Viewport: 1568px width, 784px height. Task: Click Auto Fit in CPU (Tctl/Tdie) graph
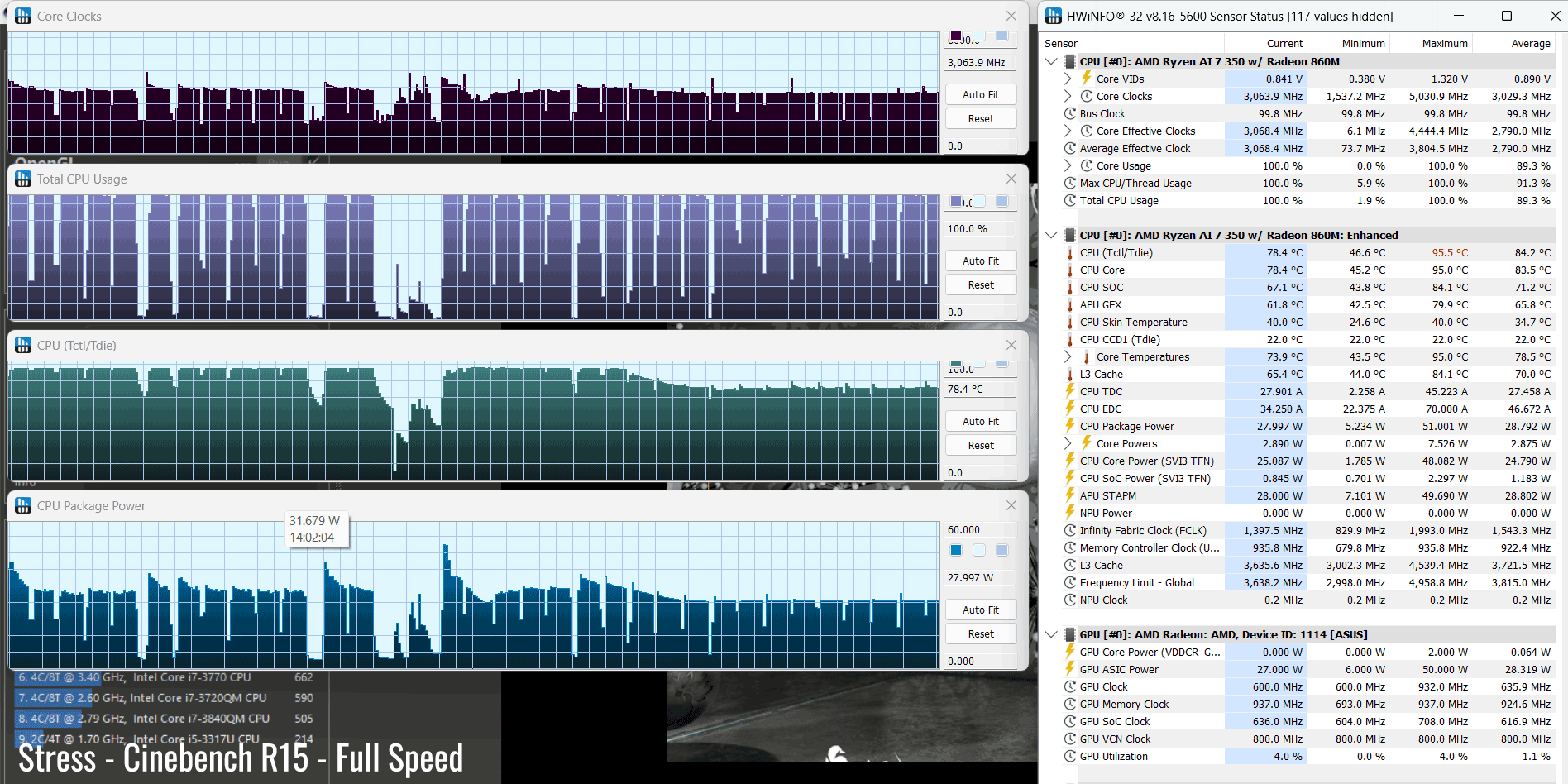pos(981,422)
